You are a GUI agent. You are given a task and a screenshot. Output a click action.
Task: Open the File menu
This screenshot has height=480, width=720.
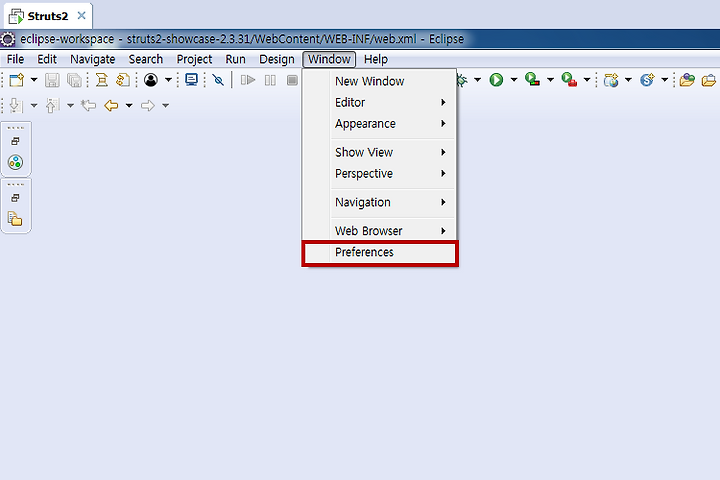point(15,59)
